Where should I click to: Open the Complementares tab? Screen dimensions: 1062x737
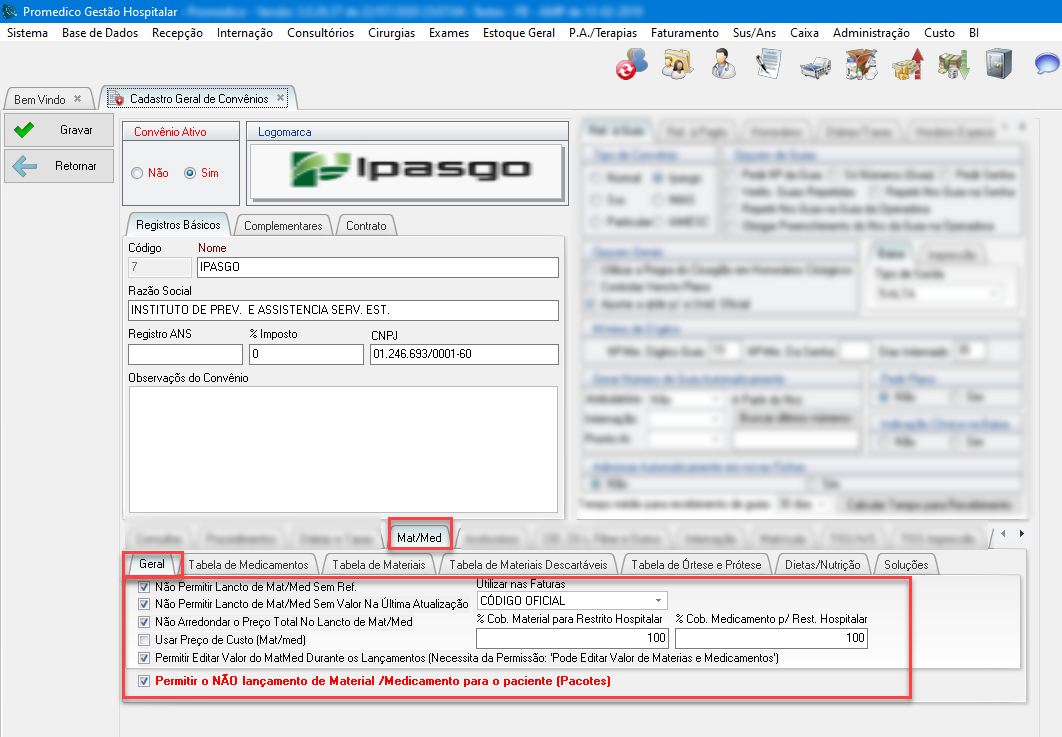tap(283, 226)
